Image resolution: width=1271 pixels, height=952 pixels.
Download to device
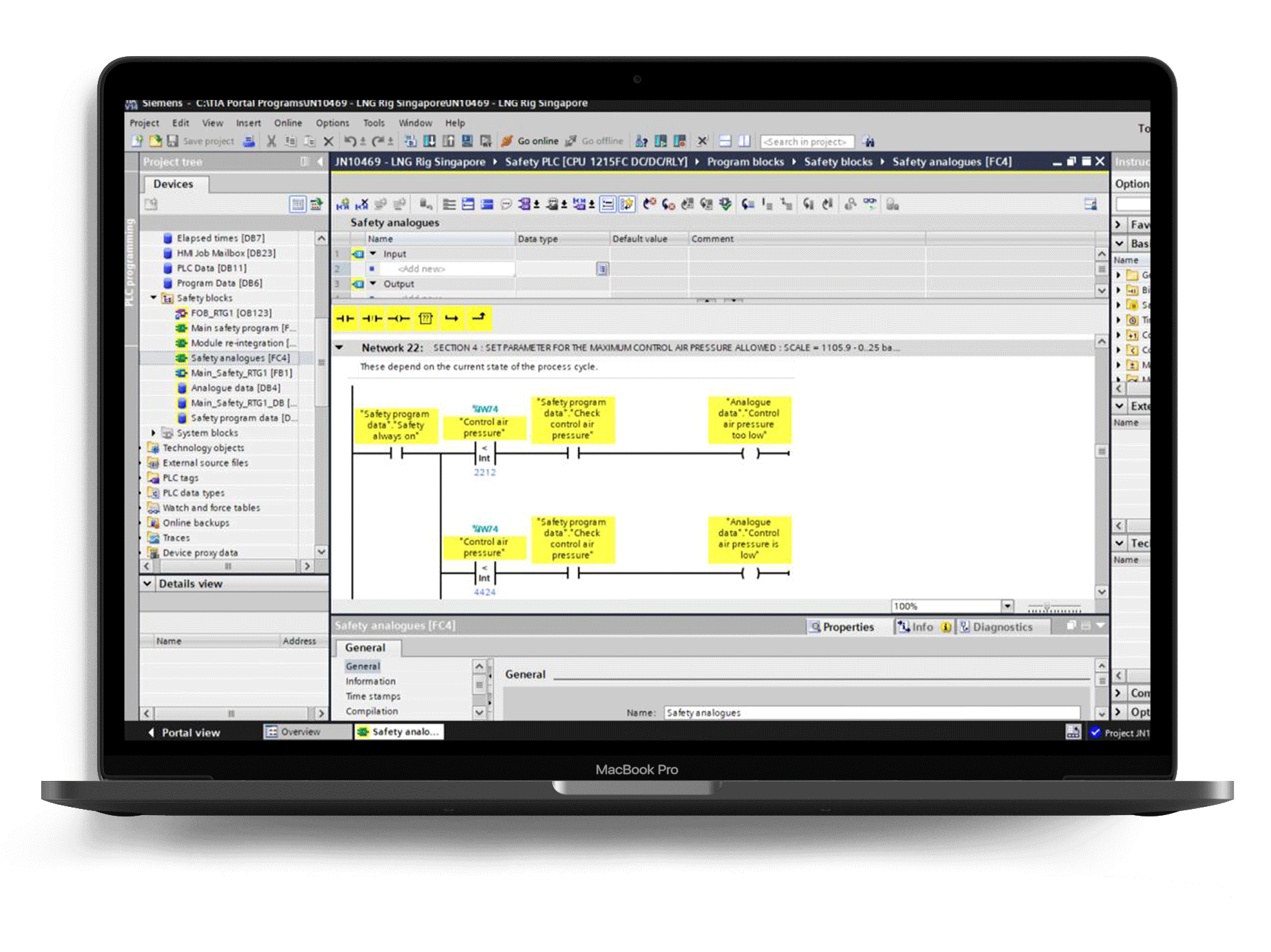point(429,141)
